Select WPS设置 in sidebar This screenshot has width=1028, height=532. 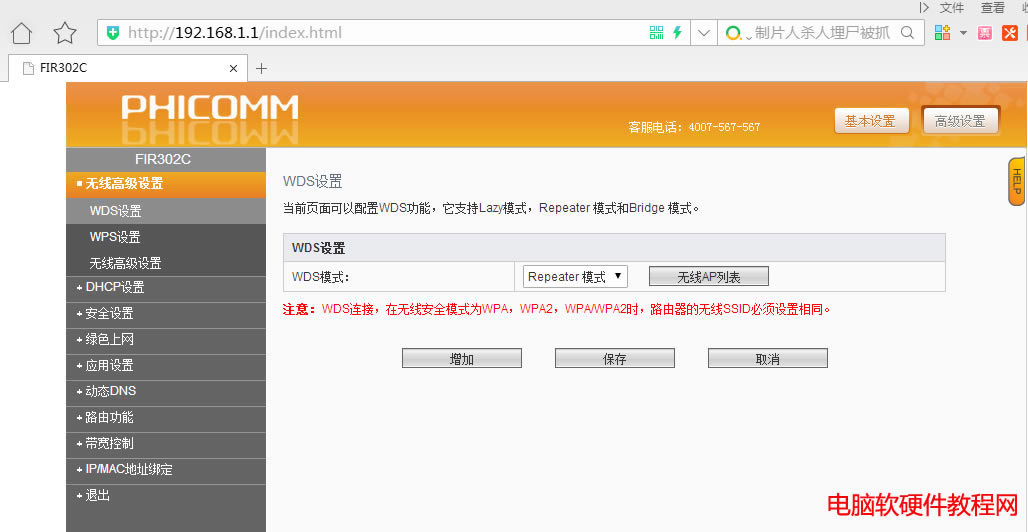click(115, 238)
